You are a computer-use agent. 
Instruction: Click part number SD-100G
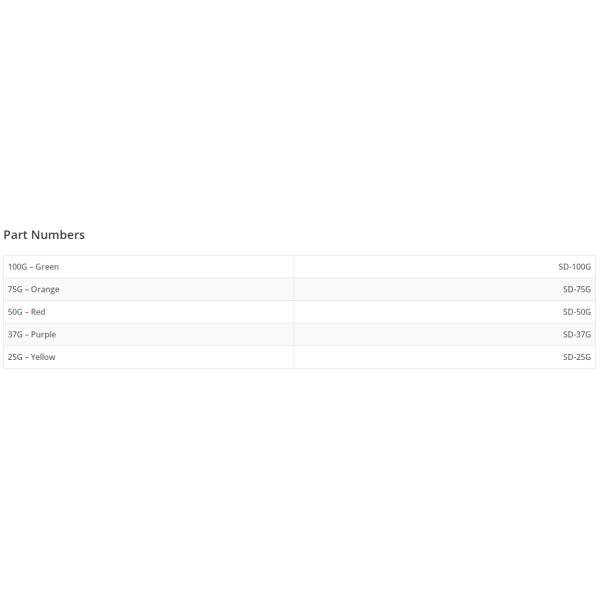[574, 267]
